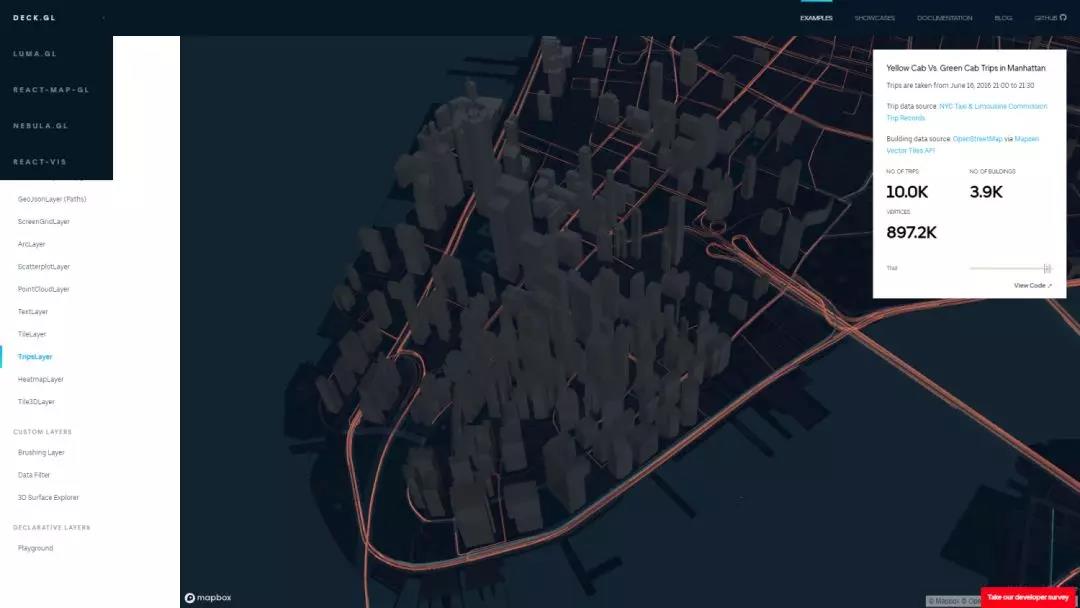1080x608 pixels.
Task: Open the 3D Surface Explorer example
Action: tap(48, 498)
